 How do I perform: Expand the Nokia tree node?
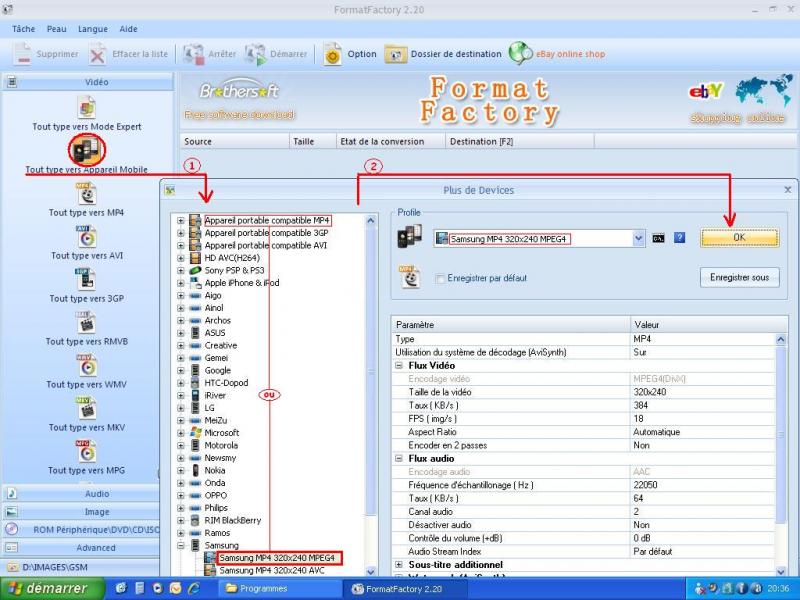click(181, 470)
